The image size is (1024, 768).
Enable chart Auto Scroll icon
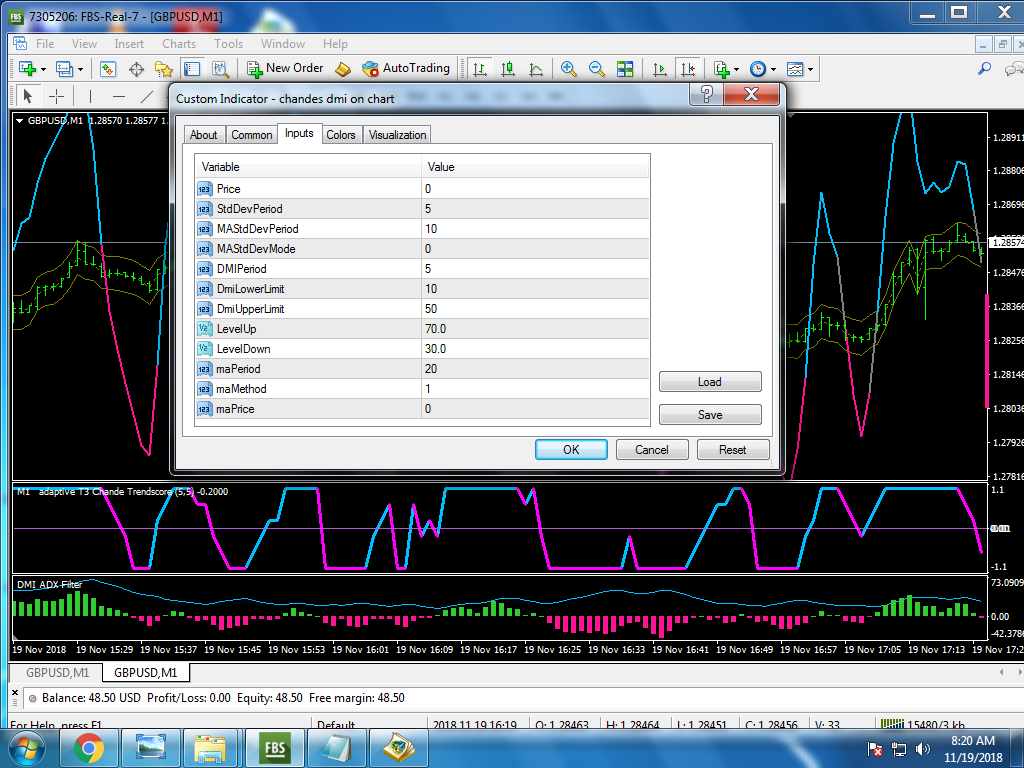click(x=660, y=69)
